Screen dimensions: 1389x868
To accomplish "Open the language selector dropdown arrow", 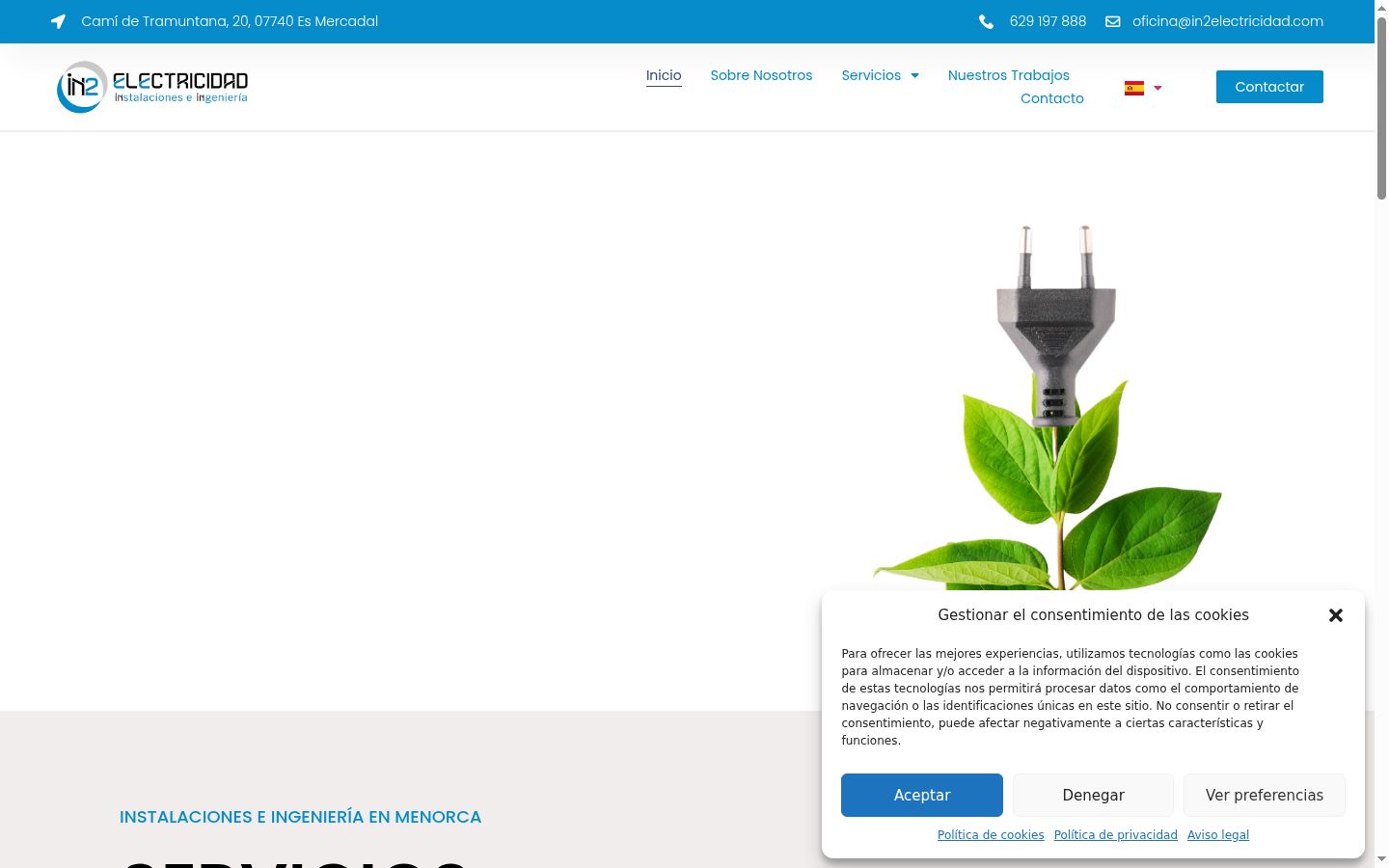I will [x=1157, y=88].
